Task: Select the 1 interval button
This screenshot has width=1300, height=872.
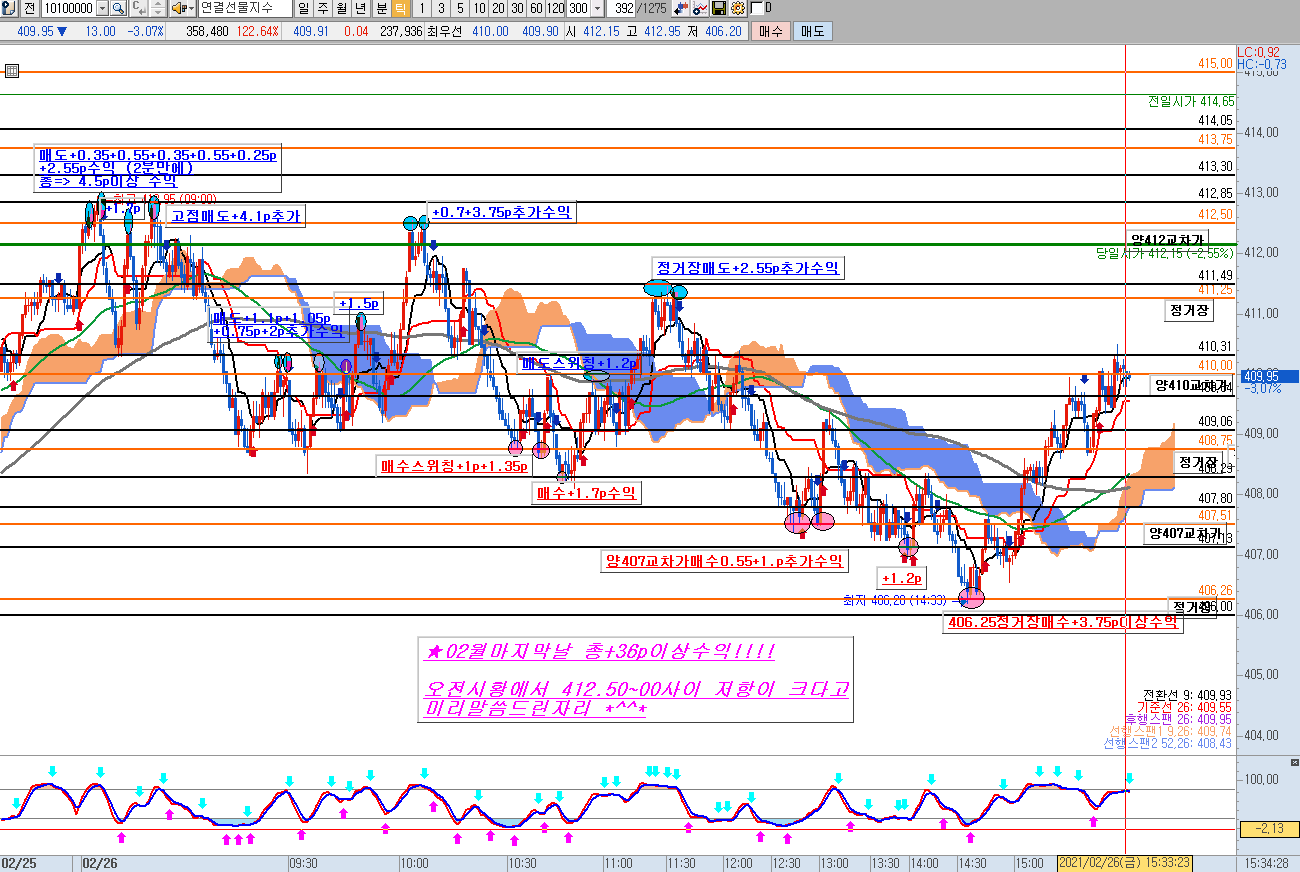Action: tap(422, 8)
